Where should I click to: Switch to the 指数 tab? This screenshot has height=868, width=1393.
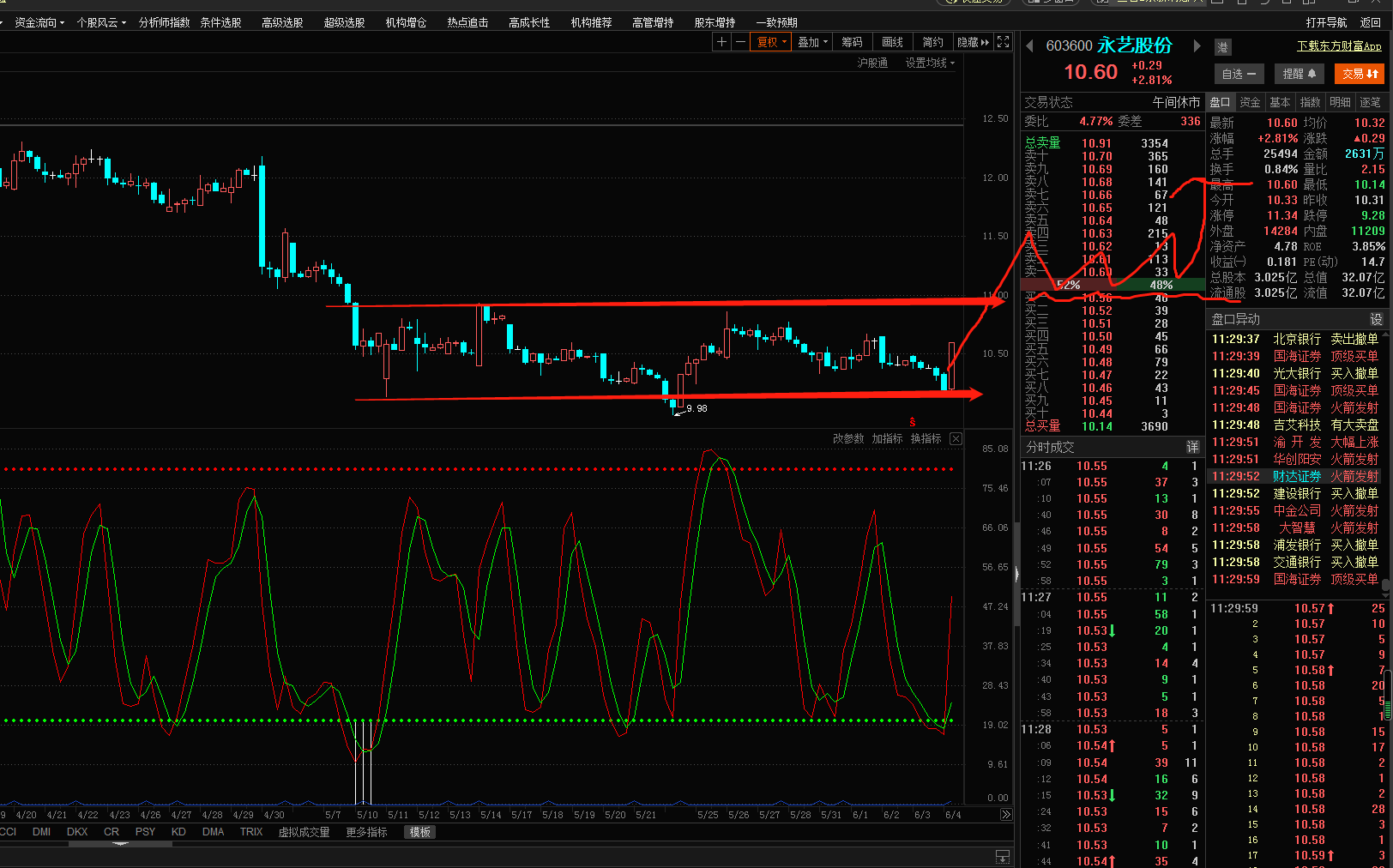coord(1310,102)
